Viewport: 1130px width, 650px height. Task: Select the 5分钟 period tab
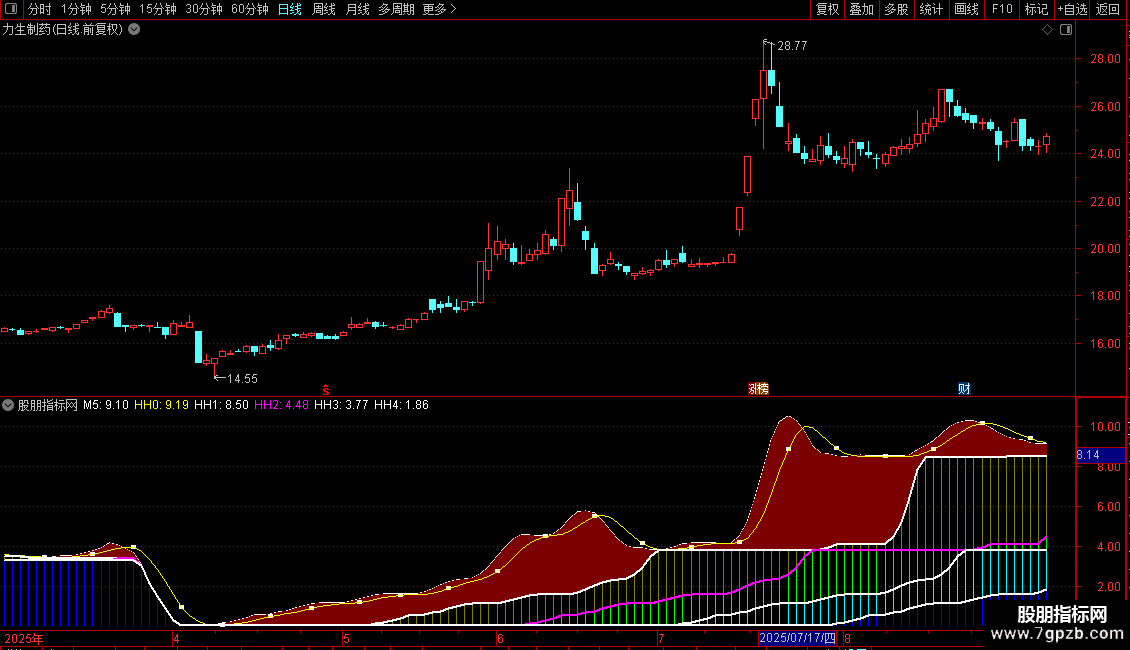pos(115,9)
